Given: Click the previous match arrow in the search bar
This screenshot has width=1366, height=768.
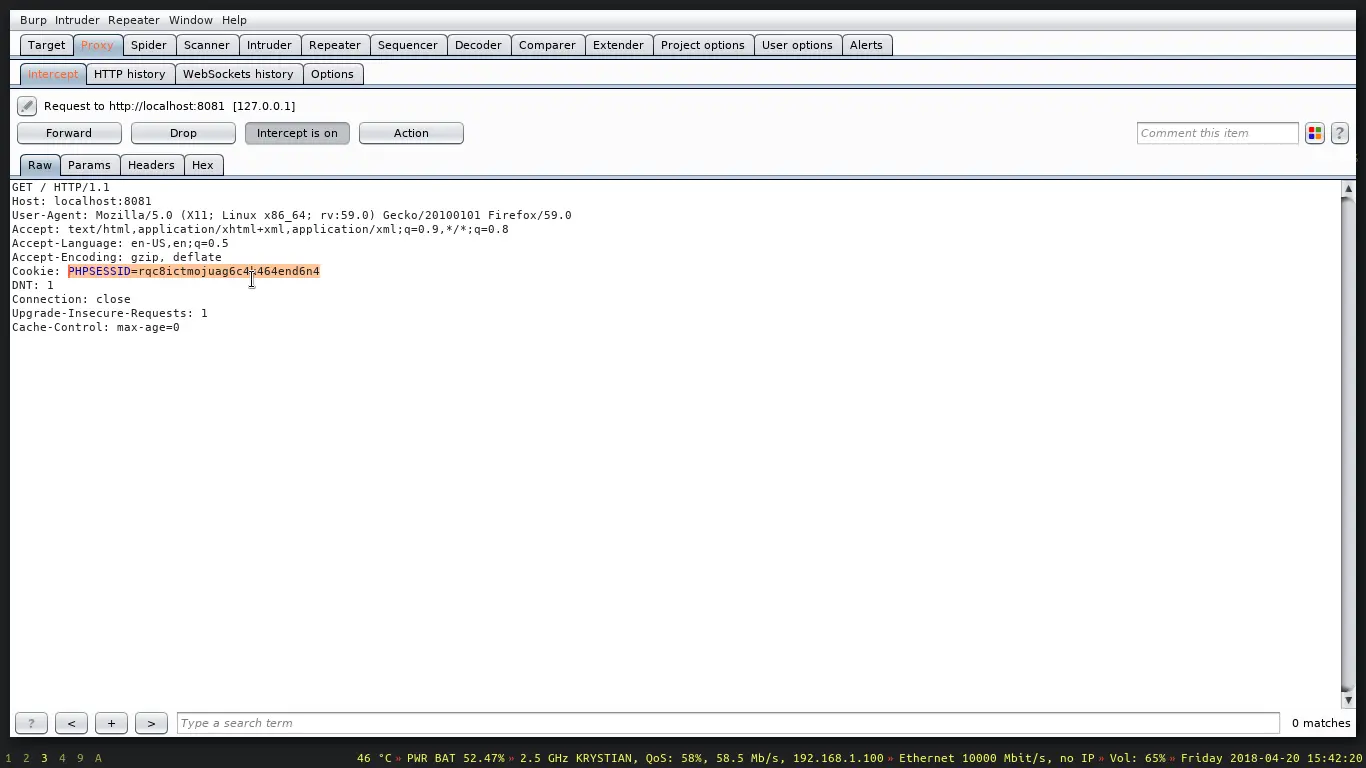Looking at the screenshot, I should coord(71,723).
